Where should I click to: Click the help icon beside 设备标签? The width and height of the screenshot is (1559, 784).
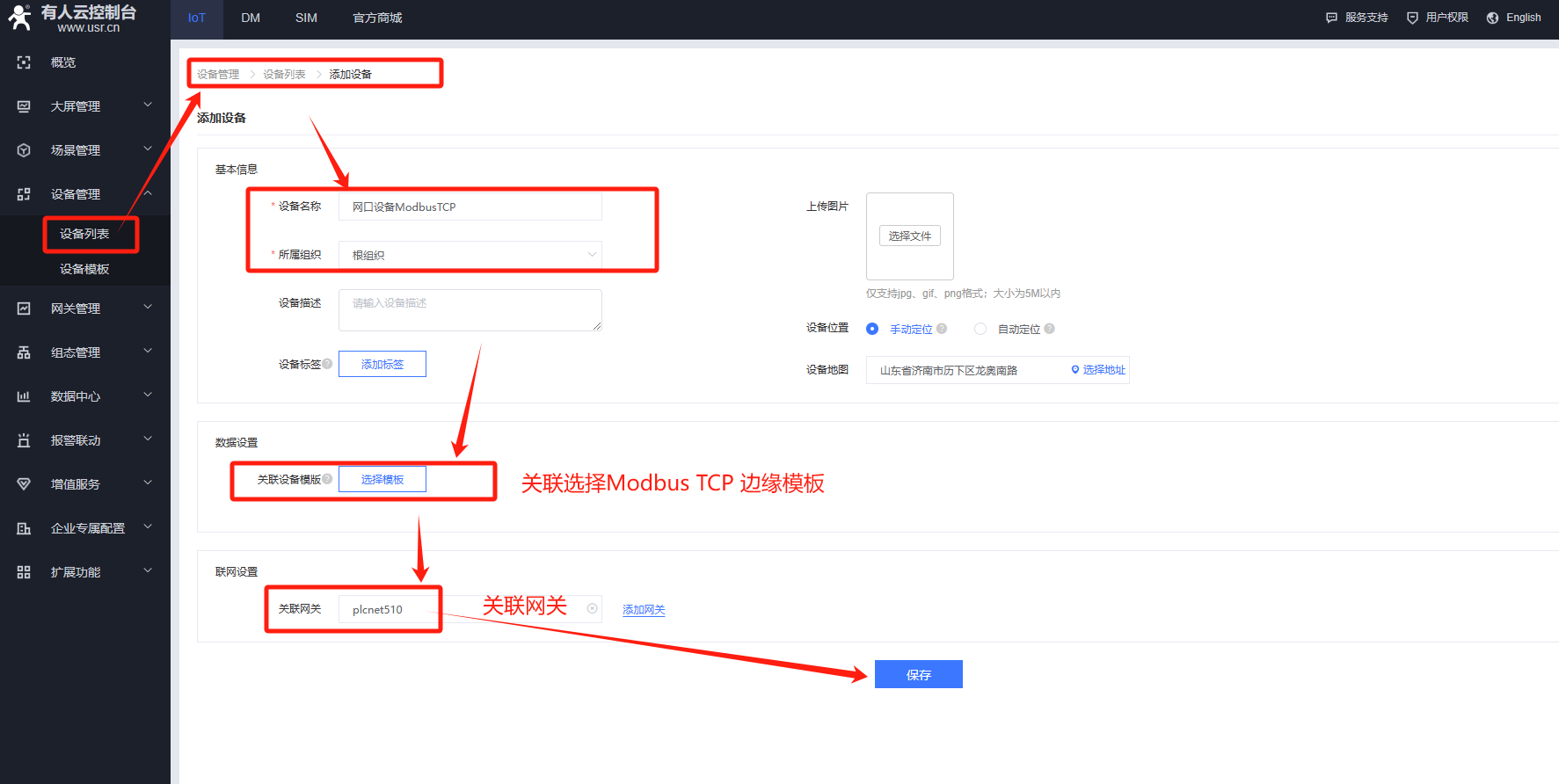(x=327, y=364)
